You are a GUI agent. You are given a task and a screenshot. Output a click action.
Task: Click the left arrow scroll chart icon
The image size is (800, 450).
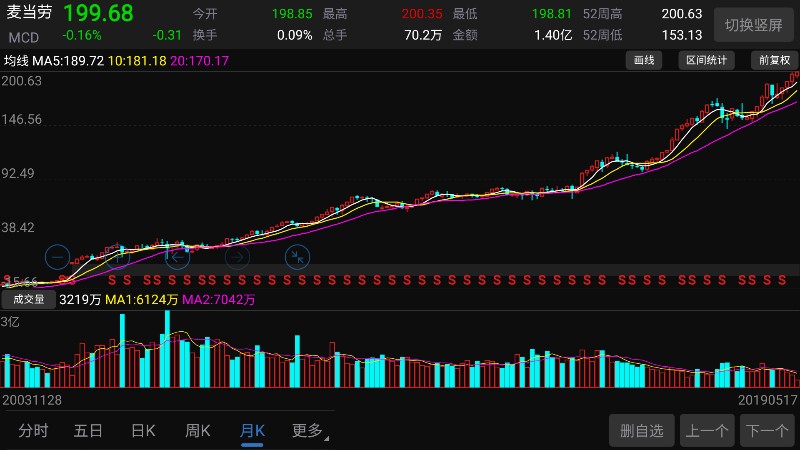[x=177, y=257]
